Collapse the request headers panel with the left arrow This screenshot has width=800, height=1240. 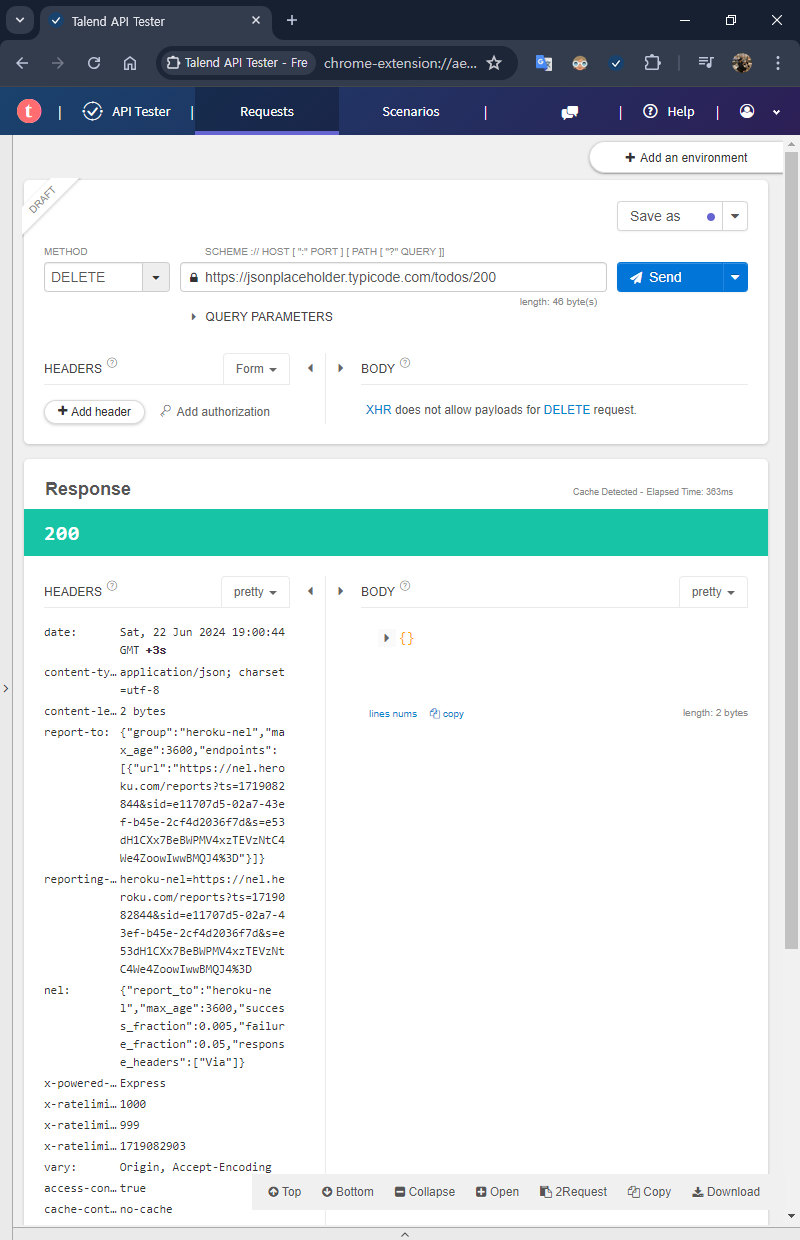point(310,369)
